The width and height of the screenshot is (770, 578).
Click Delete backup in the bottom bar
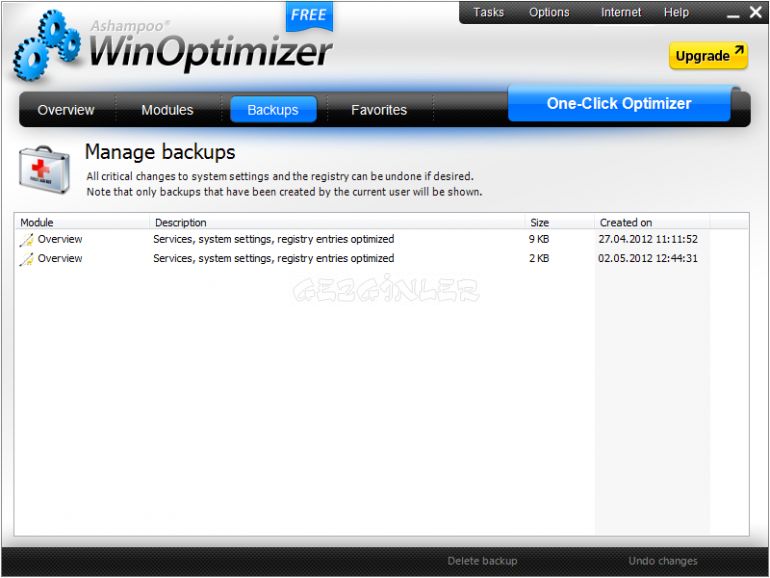pos(482,561)
